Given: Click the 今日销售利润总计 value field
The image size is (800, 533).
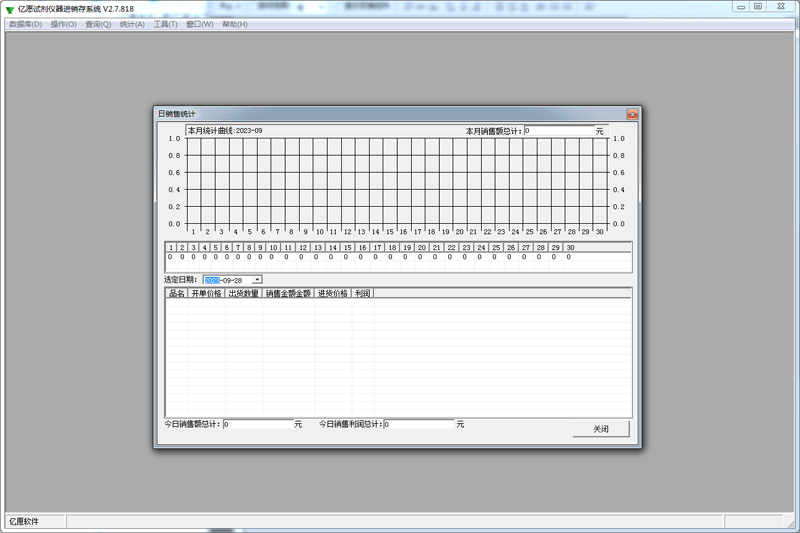Looking at the screenshot, I should pyautogui.click(x=419, y=424).
